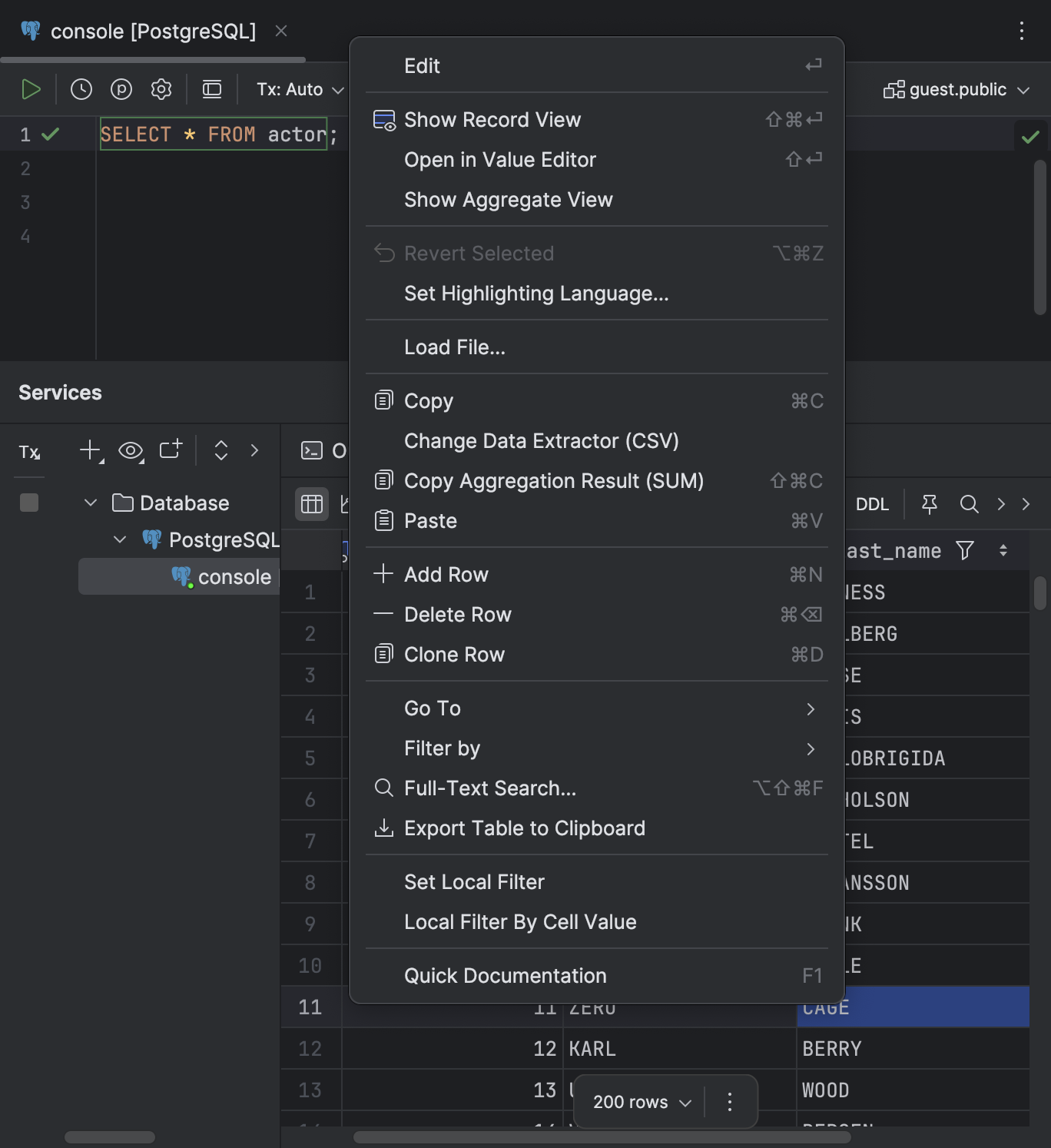Expand the Go To submenu
Viewport: 1051px width, 1148px height.
click(x=432, y=708)
